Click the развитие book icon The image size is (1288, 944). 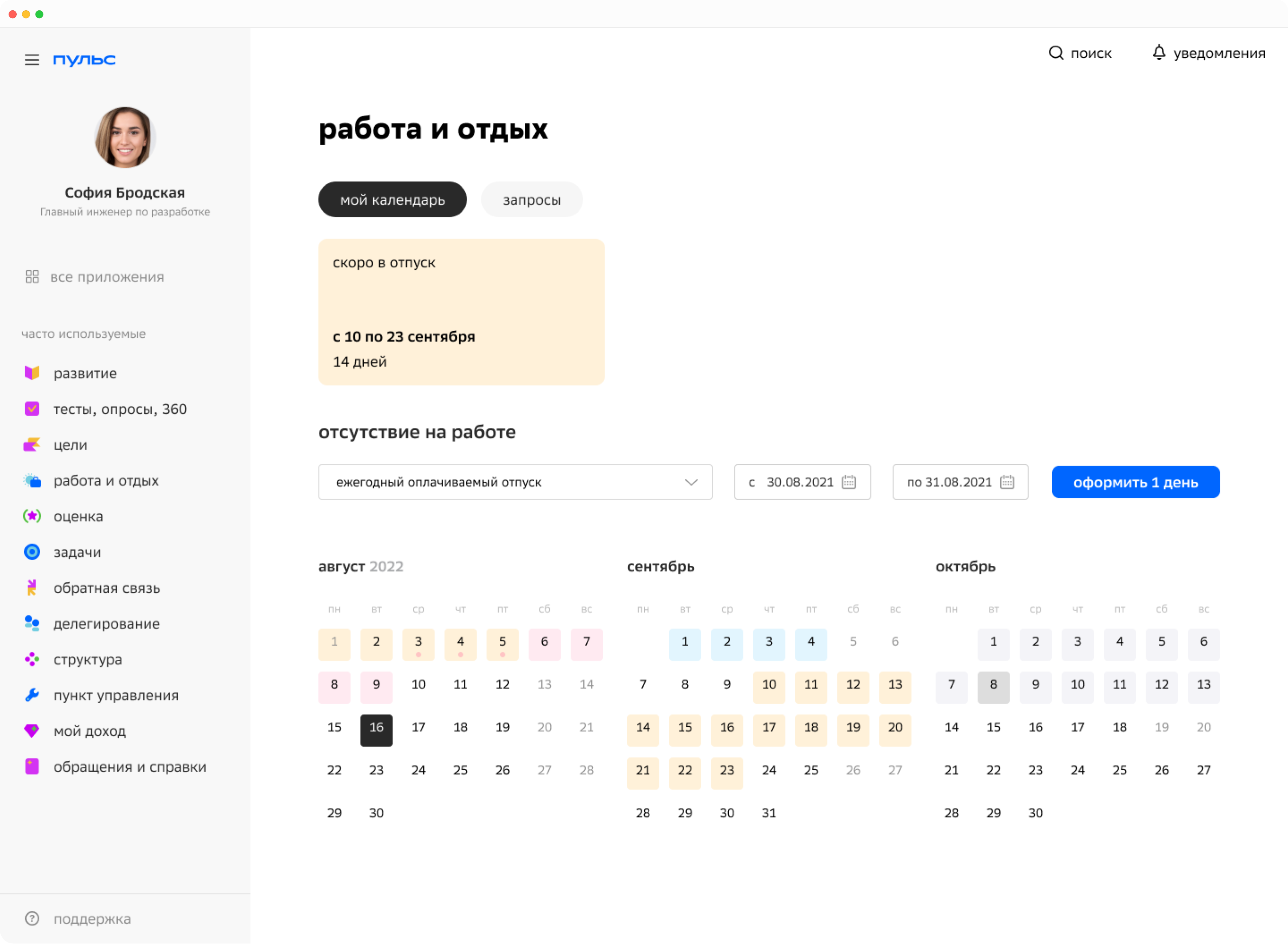click(32, 373)
